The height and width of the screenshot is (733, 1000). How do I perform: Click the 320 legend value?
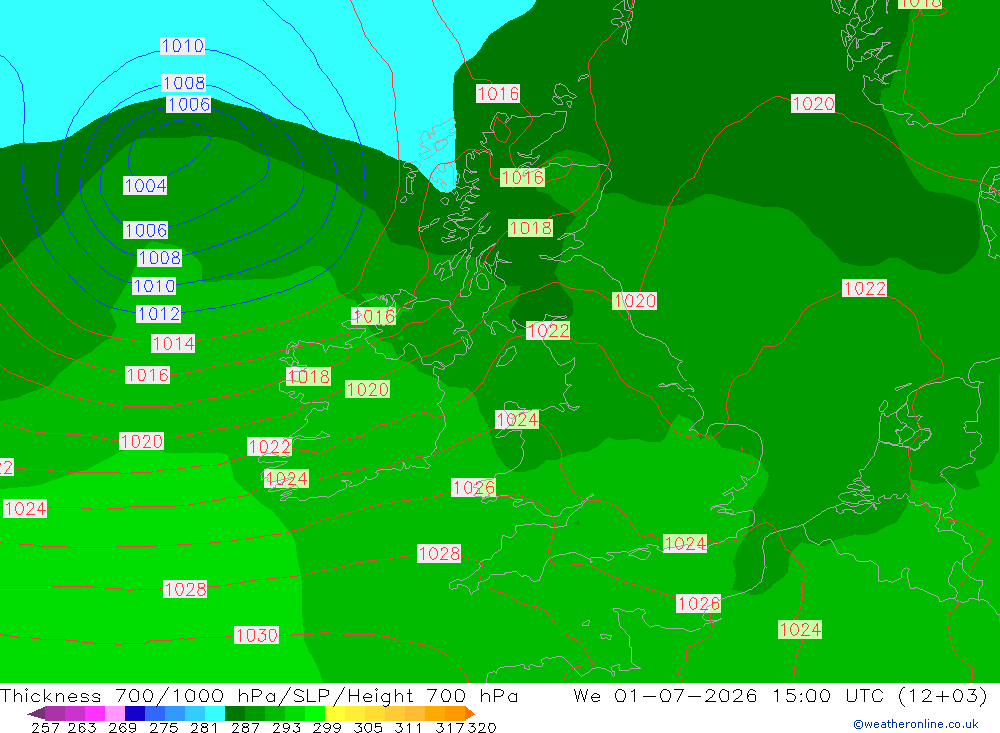tap(482, 727)
